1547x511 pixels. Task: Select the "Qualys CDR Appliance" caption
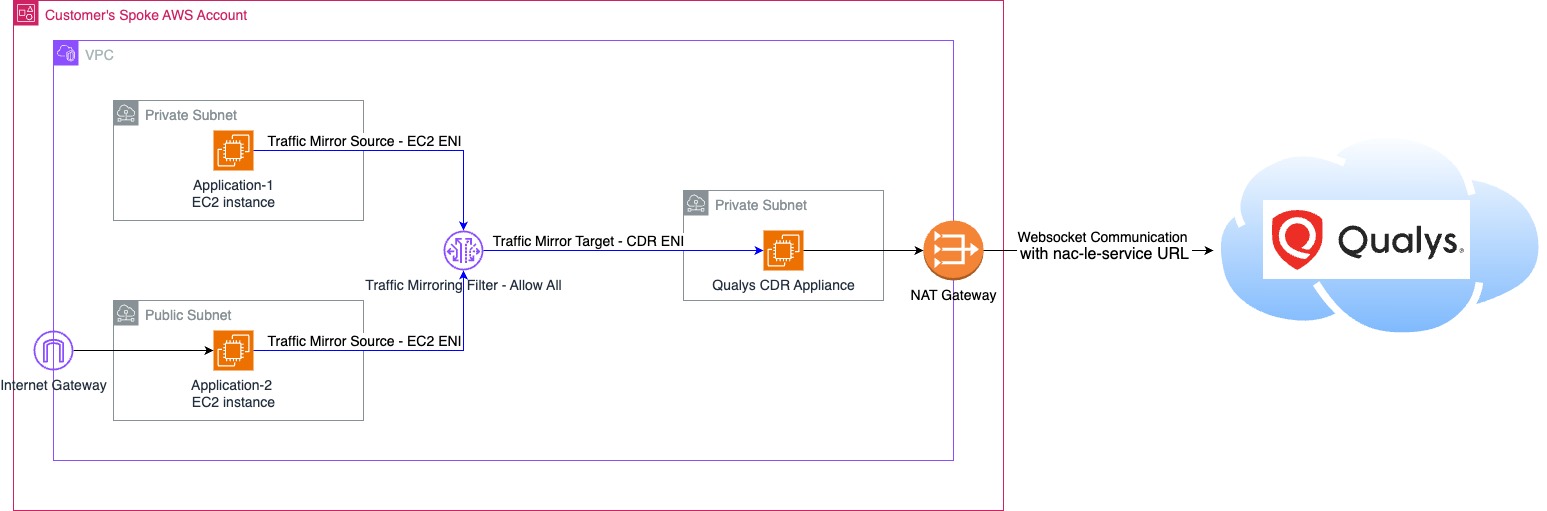pyautogui.click(x=783, y=285)
